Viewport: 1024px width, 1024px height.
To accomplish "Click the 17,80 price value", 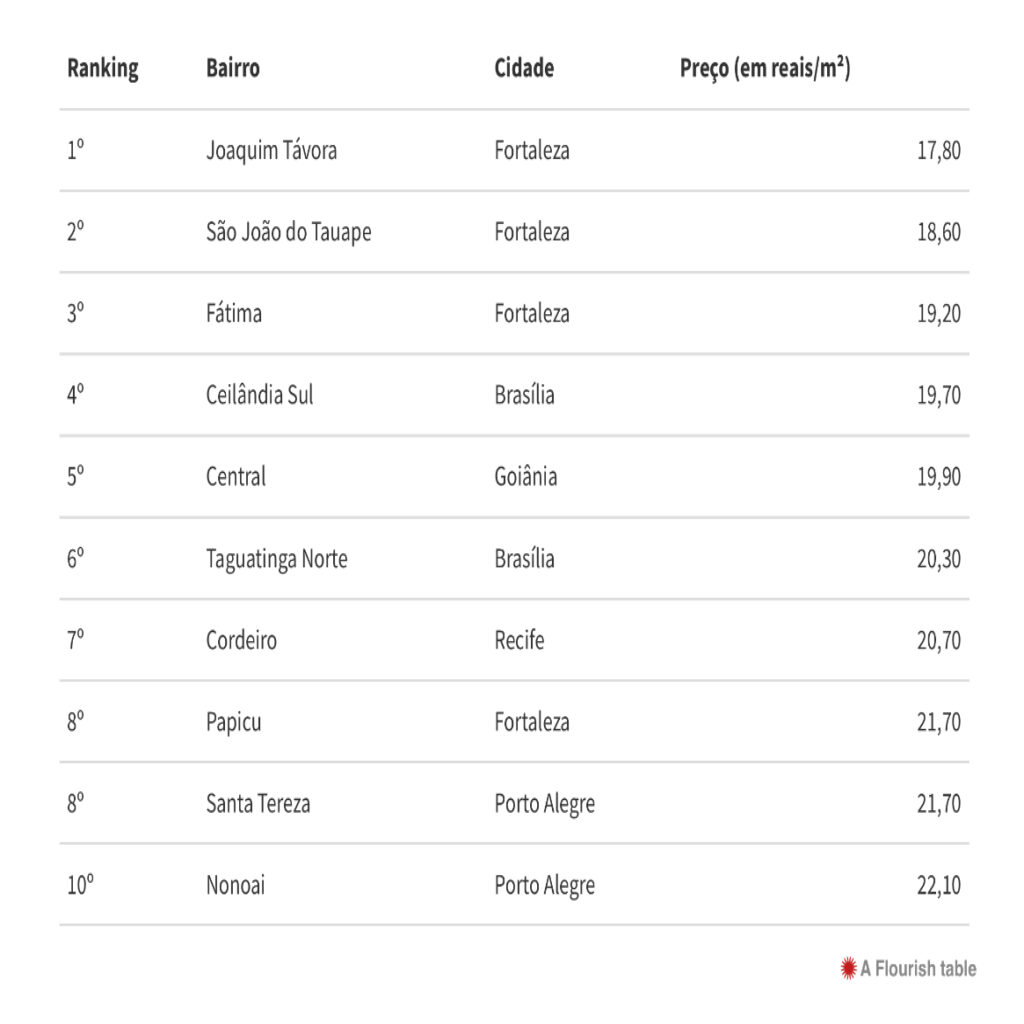I will click(938, 151).
